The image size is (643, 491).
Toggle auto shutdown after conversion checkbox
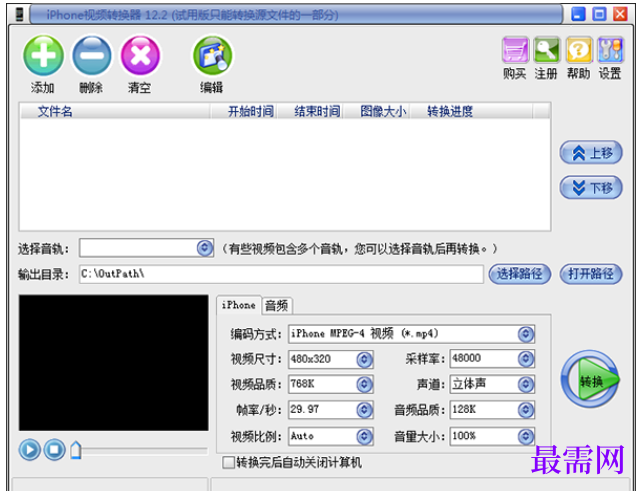[x=228, y=463]
